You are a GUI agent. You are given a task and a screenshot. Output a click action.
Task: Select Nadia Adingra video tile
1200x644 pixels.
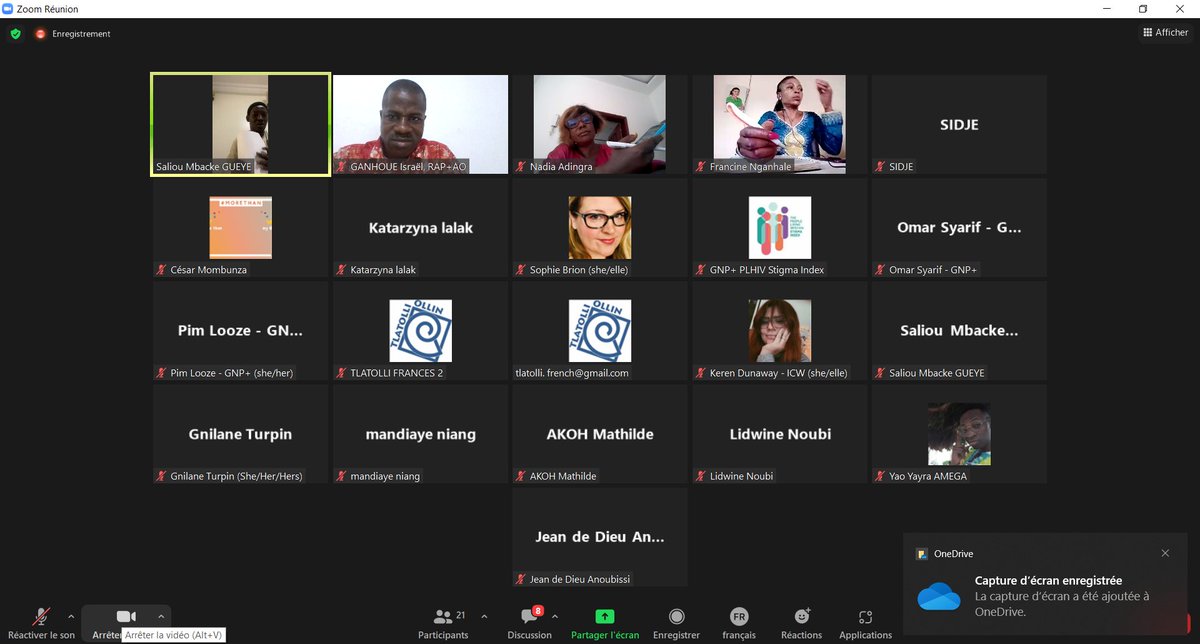coord(600,125)
